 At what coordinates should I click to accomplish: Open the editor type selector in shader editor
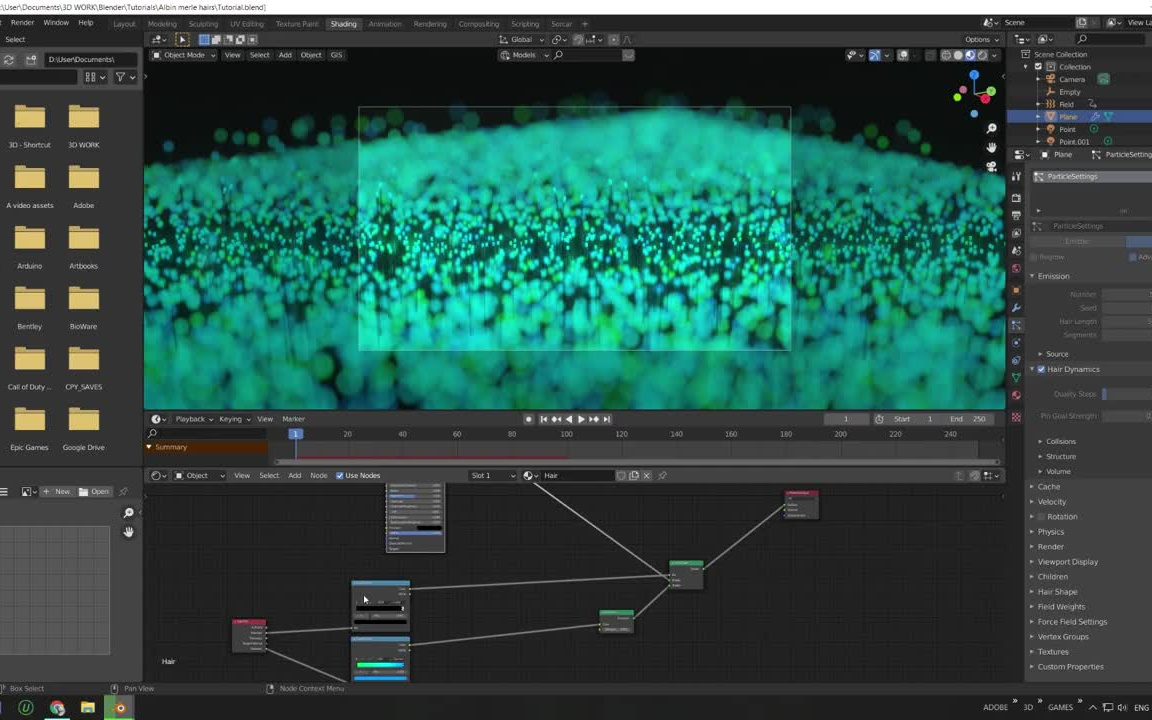(155, 475)
